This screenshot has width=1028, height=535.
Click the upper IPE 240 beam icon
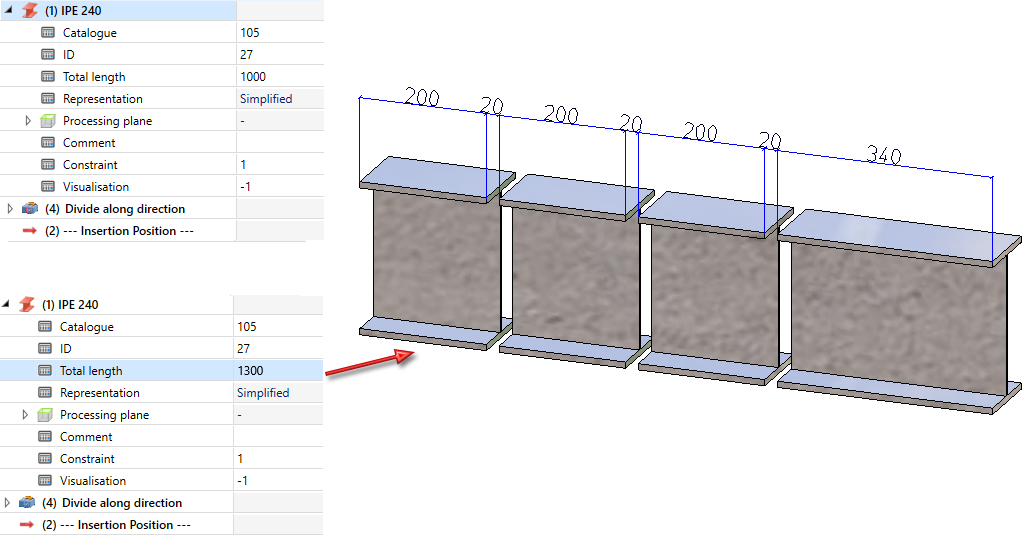(x=30, y=10)
